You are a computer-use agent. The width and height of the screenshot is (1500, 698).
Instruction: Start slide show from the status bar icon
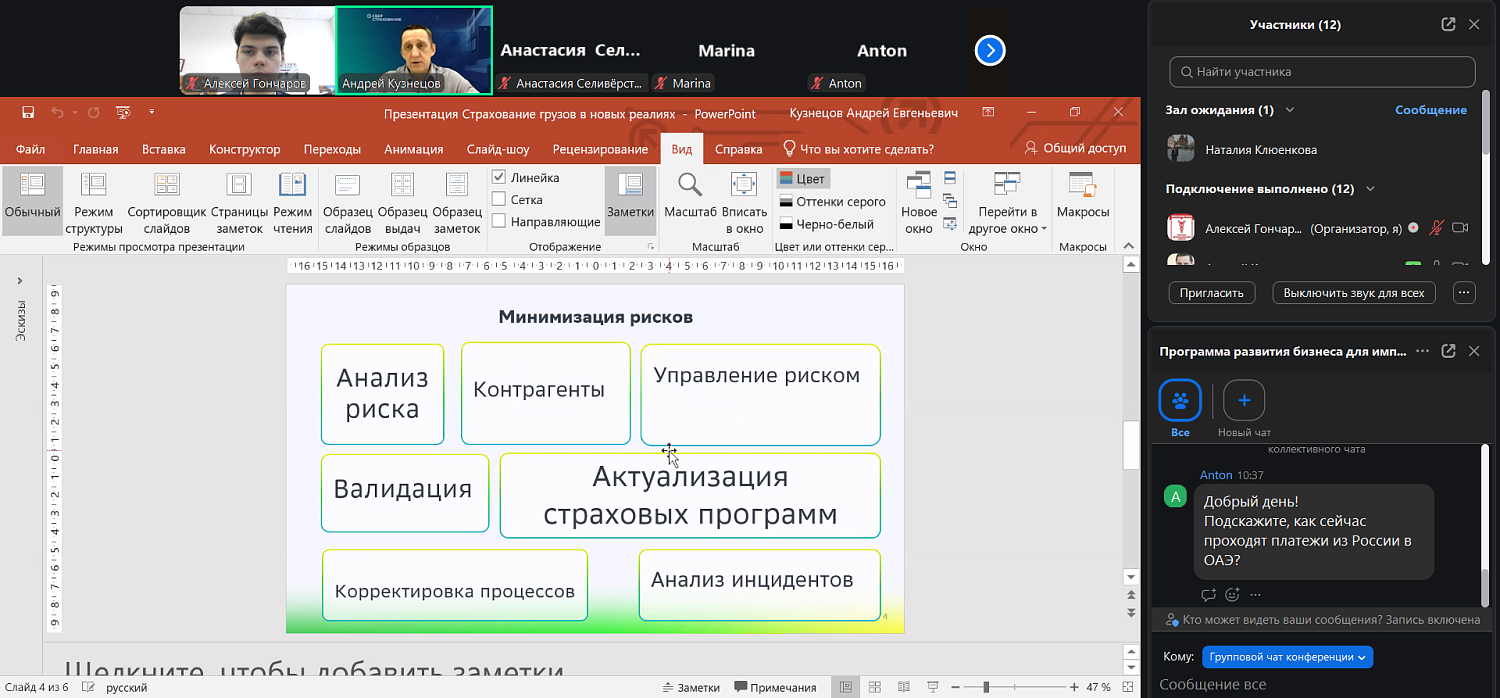tap(932, 687)
